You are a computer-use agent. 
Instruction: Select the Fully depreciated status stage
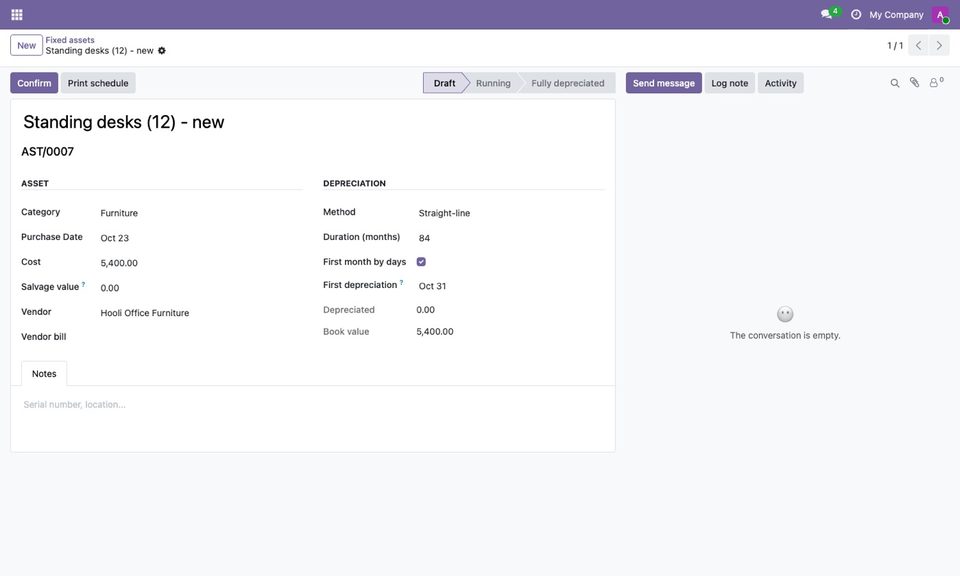568,83
